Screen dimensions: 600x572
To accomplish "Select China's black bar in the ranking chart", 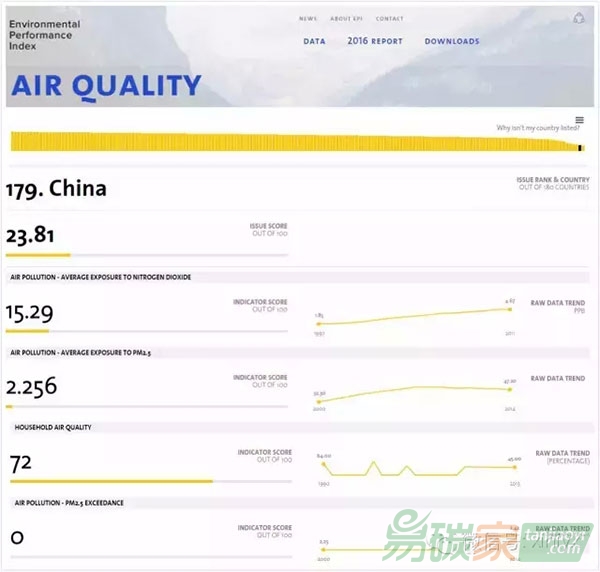I will tap(580, 148).
